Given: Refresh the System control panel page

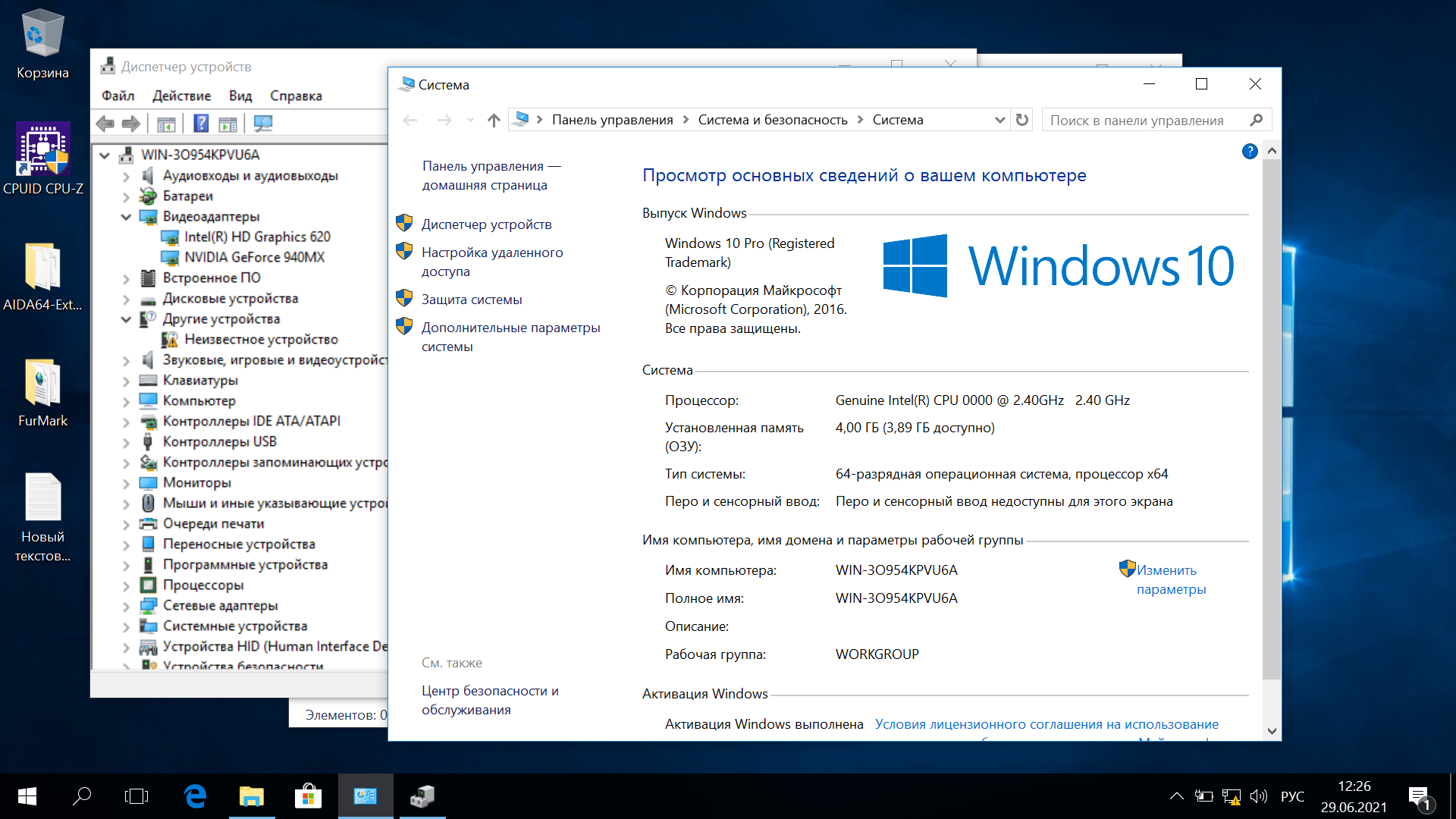Looking at the screenshot, I should (1022, 120).
